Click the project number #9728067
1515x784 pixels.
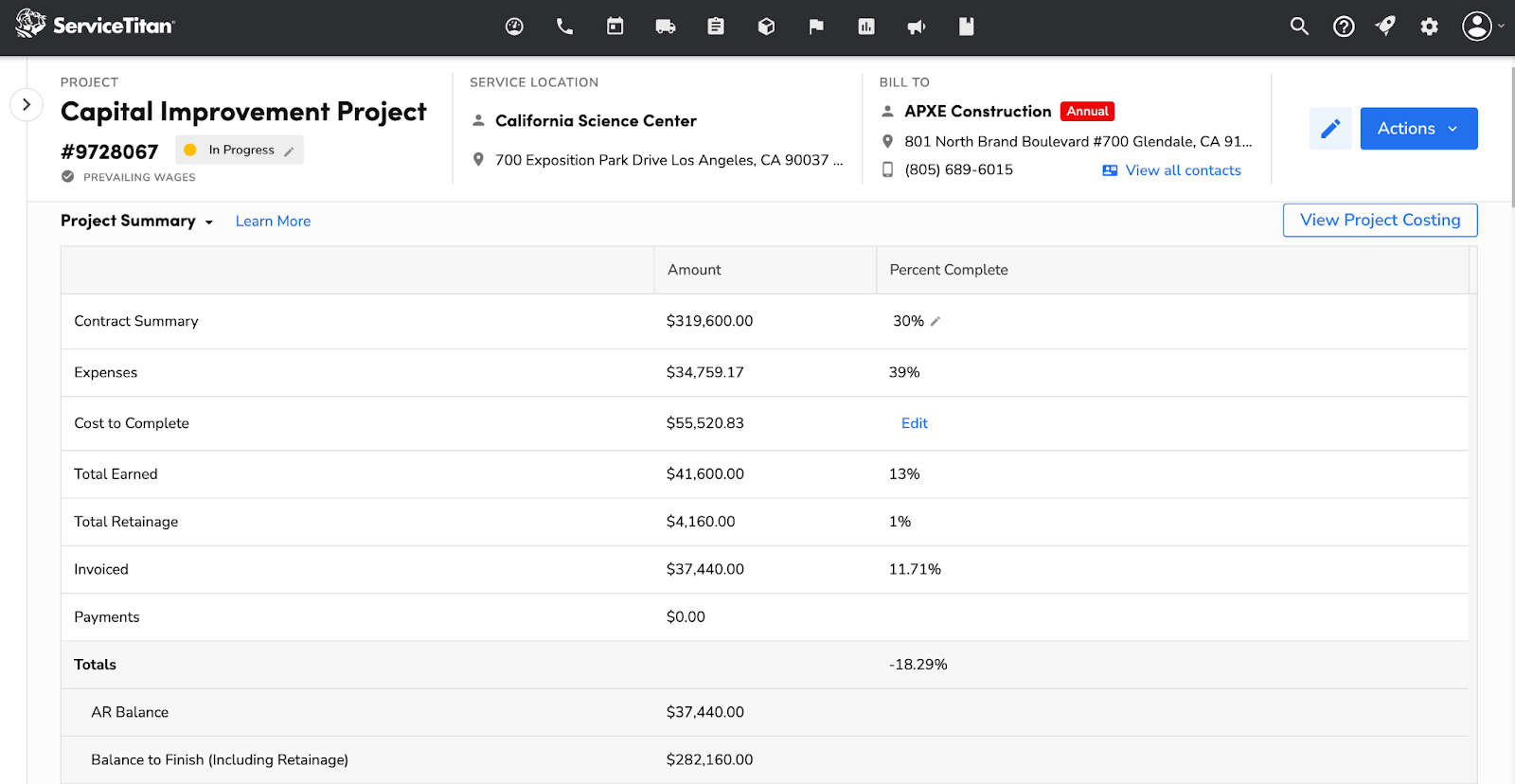click(x=110, y=151)
